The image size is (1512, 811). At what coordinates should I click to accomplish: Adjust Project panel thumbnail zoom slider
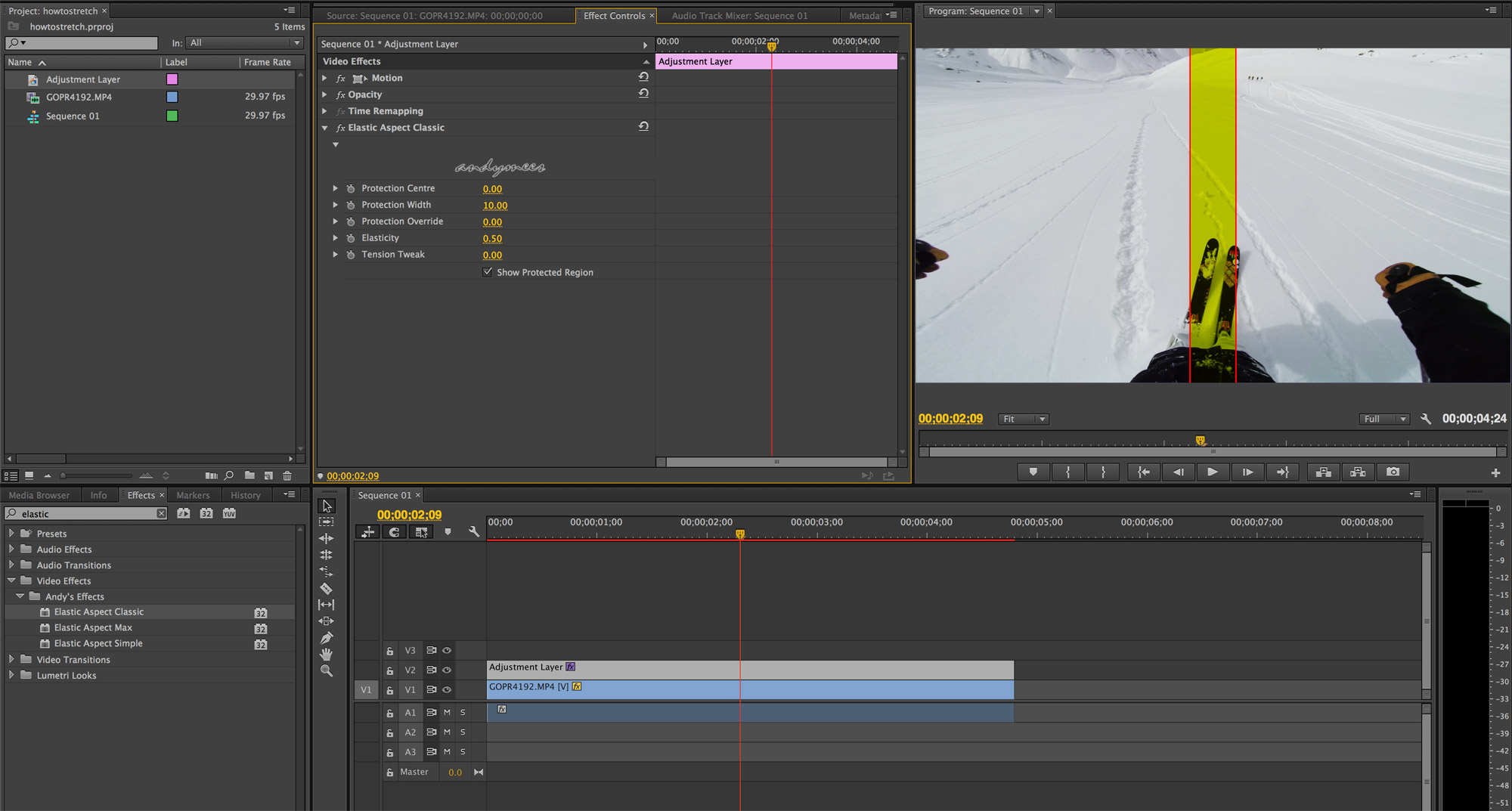97,475
